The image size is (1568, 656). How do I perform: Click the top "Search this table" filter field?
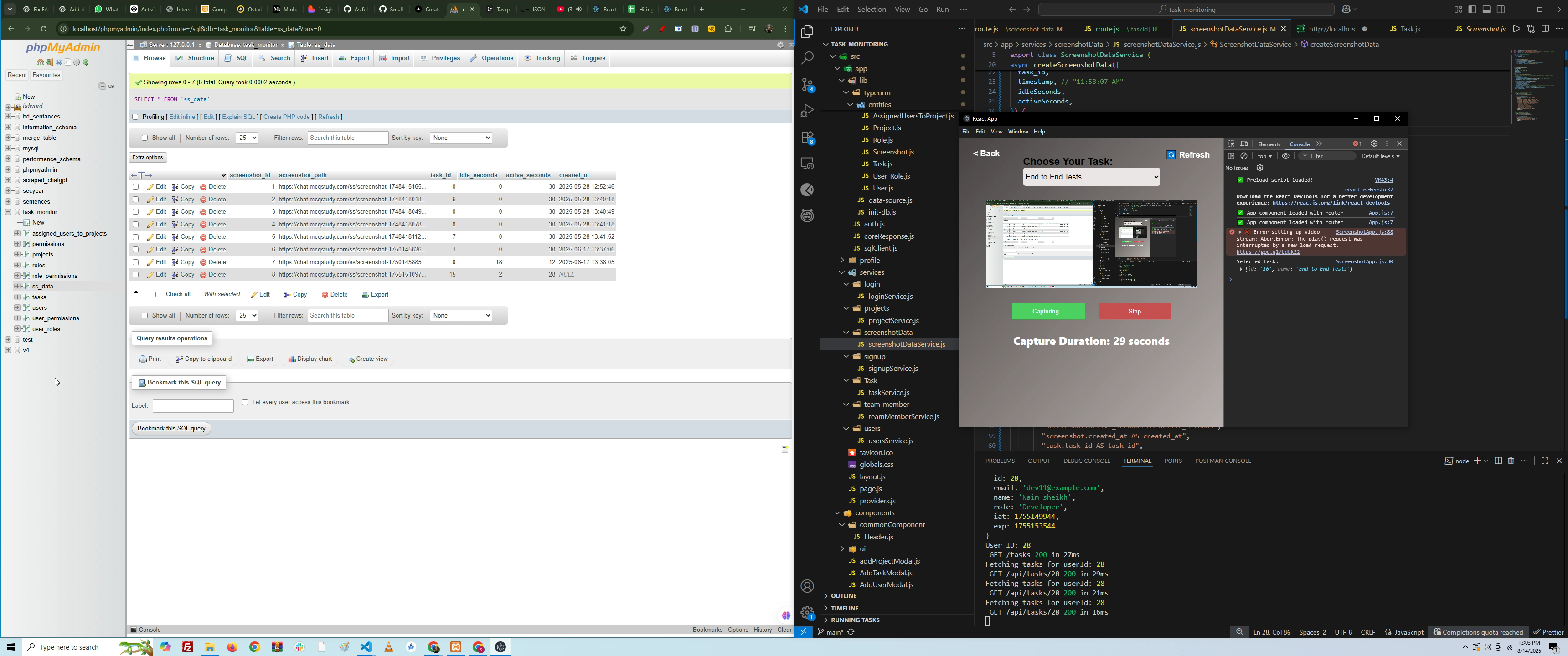(x=348, y=138)
